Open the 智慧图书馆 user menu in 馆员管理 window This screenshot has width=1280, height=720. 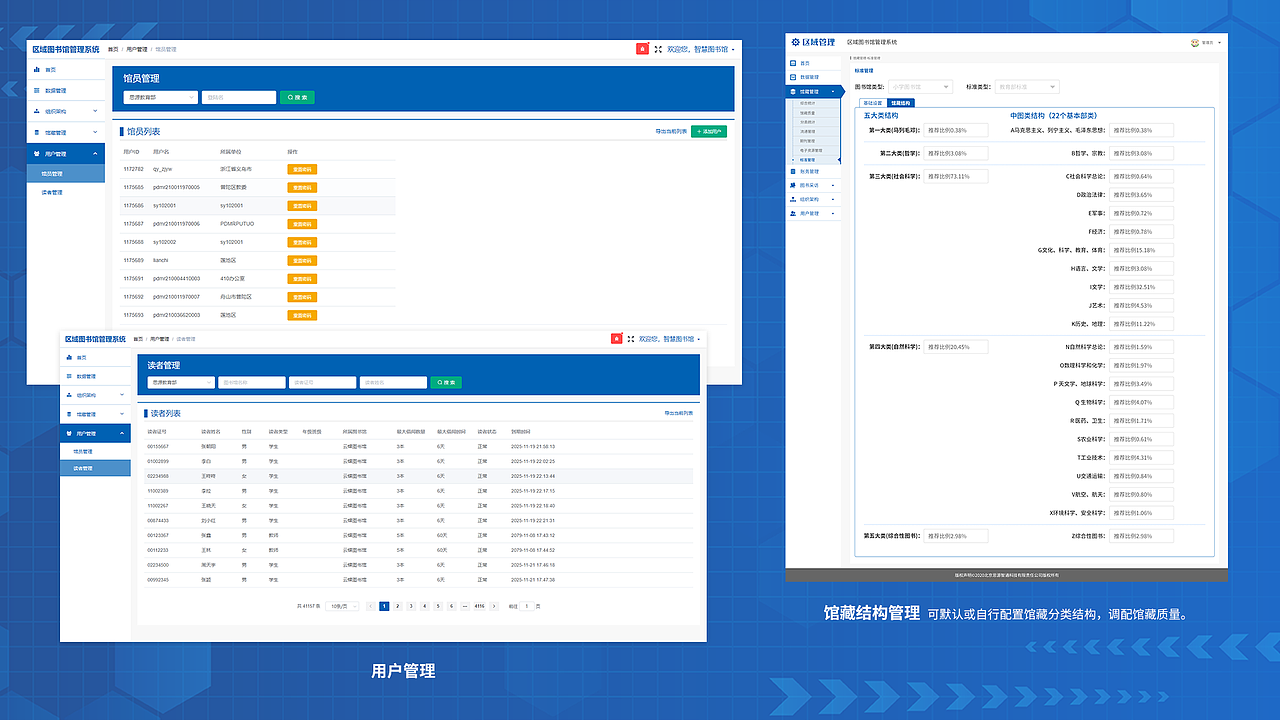[x=700, y=49]
